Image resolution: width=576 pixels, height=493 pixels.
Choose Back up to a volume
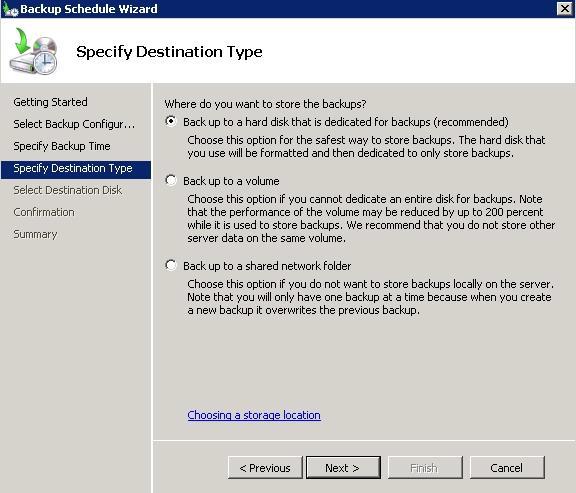(x=171, y=180)
